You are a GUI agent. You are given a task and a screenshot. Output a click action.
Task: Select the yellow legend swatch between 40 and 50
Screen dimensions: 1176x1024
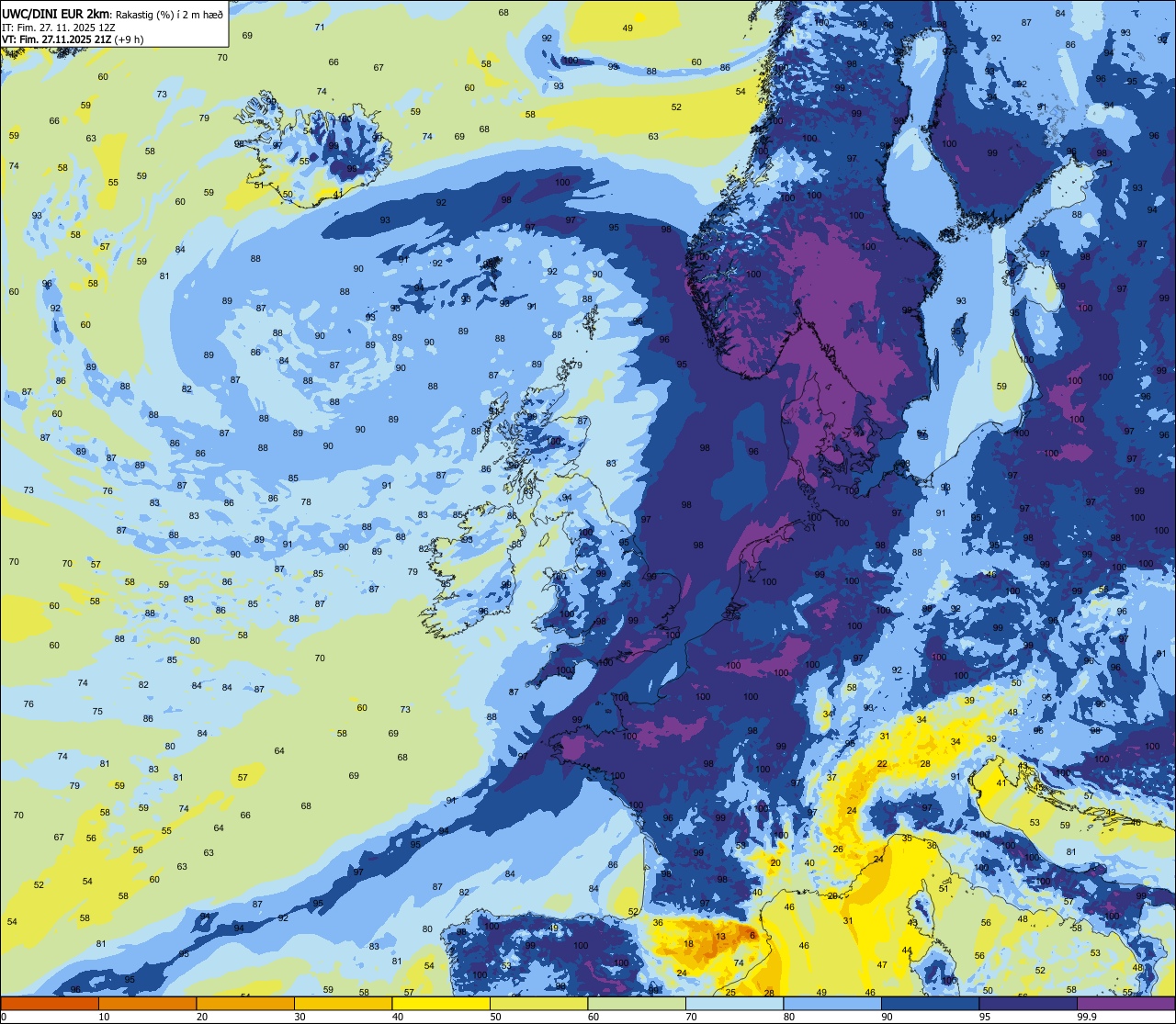tap(441, 1003)
